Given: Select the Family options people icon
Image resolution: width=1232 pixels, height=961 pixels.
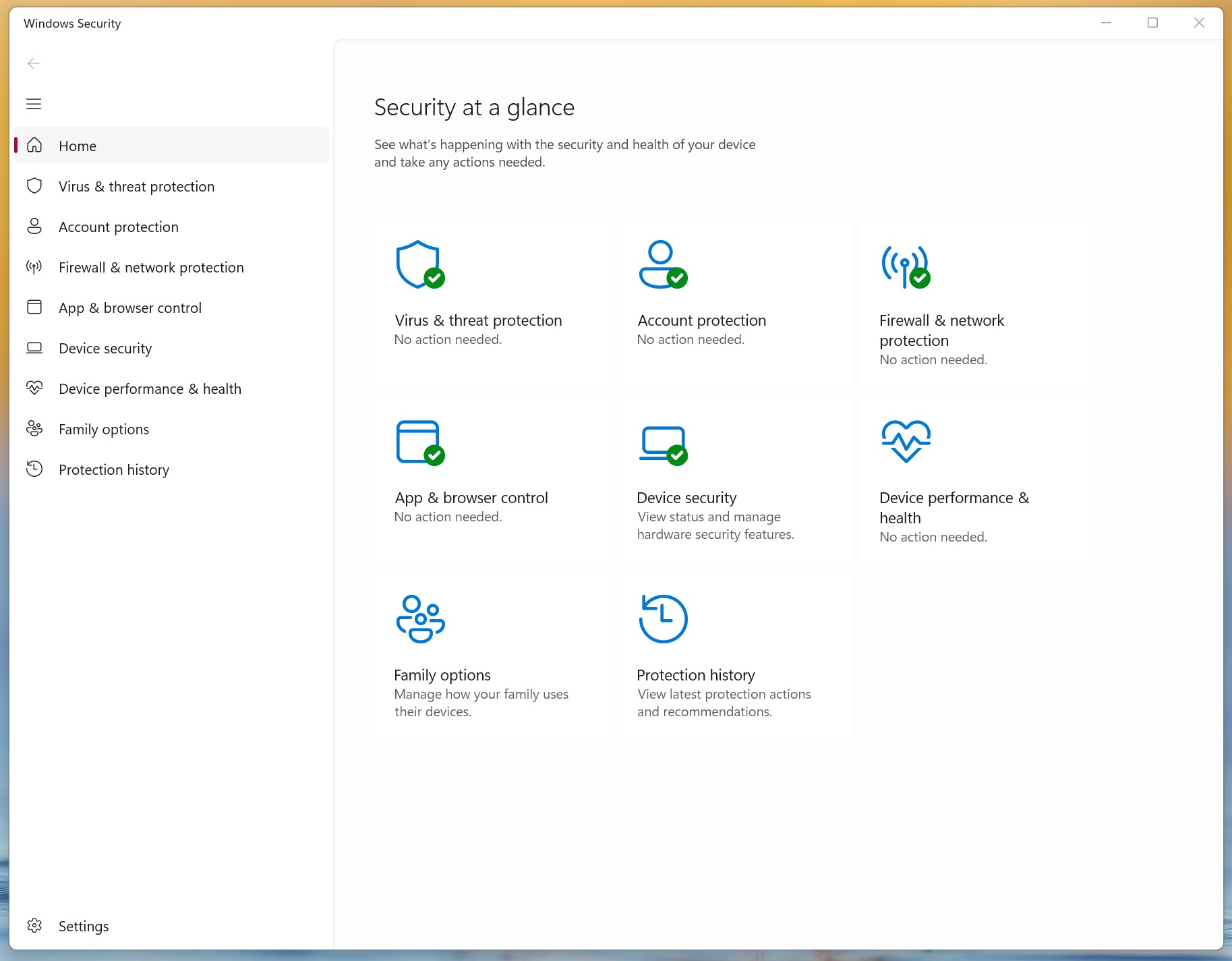Looking at the screenshot, I should 419,618.
